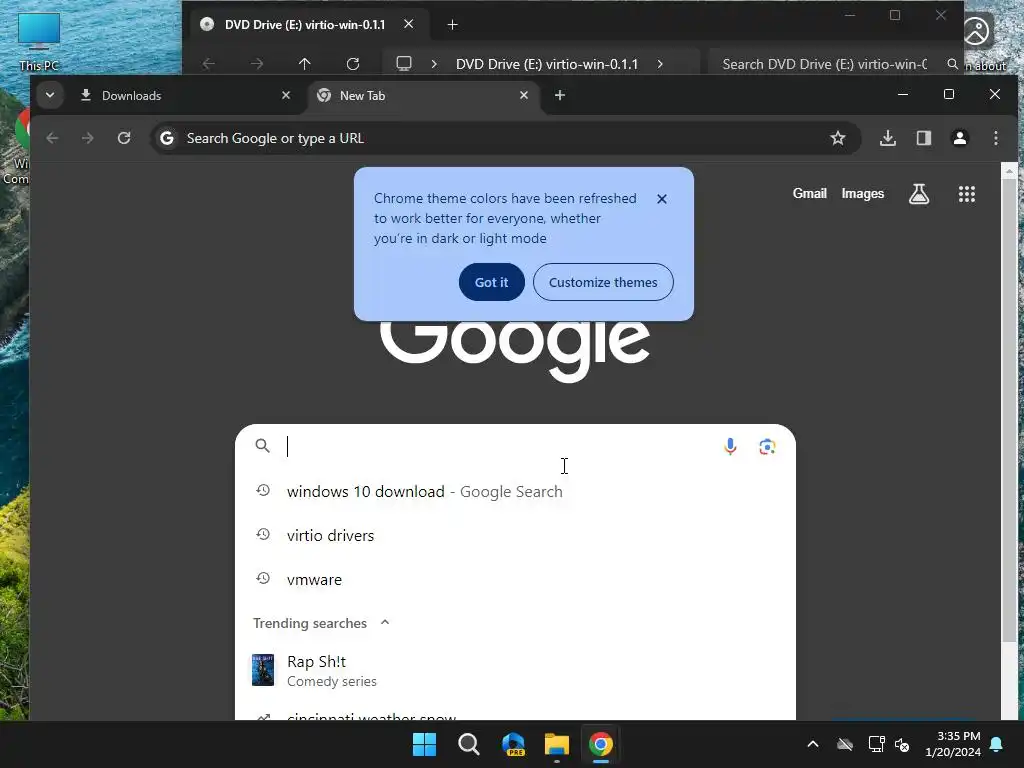Search by image with Google Lens icon
Viewport: 1024px width, 768px height.
[767, 446]
